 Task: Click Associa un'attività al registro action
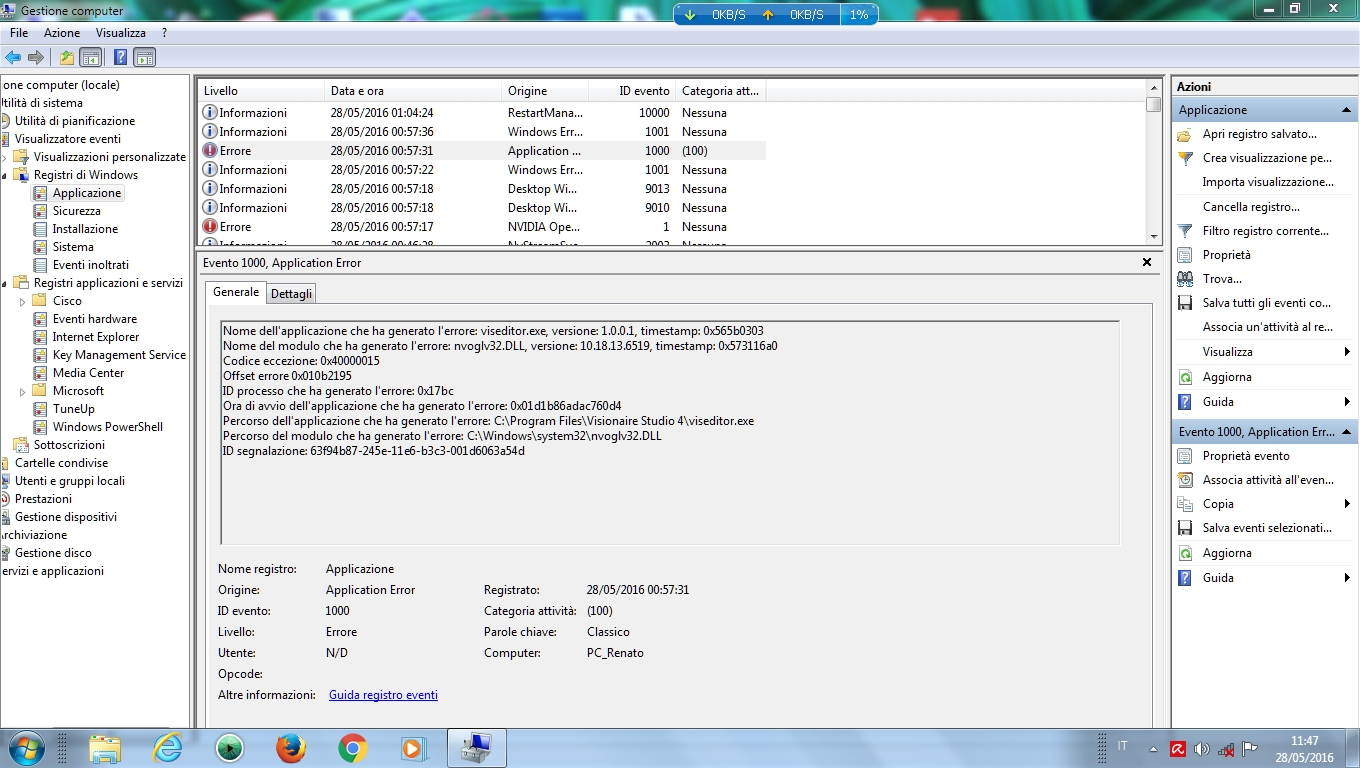tap(1267, 327)
